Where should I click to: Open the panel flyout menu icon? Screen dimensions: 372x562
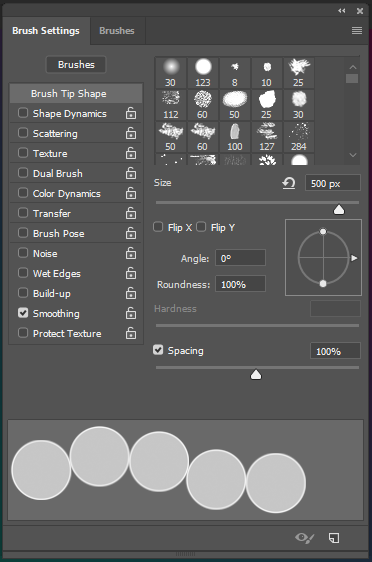357,30
